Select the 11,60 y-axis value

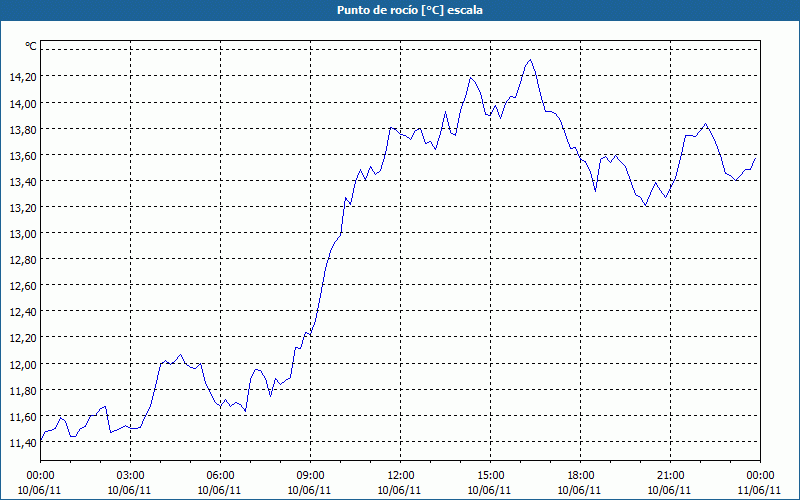(23, 416)
